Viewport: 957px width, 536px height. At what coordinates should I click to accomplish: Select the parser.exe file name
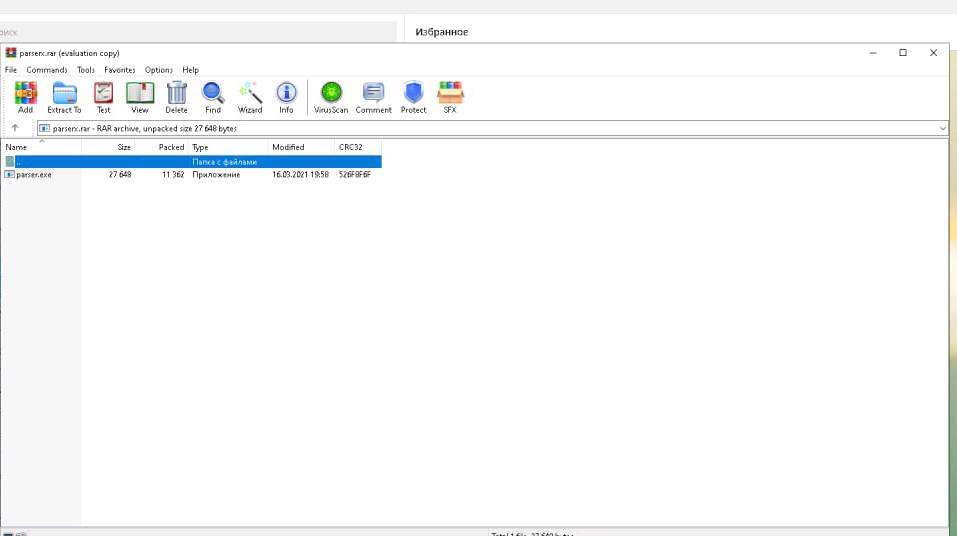click(34, 175)
